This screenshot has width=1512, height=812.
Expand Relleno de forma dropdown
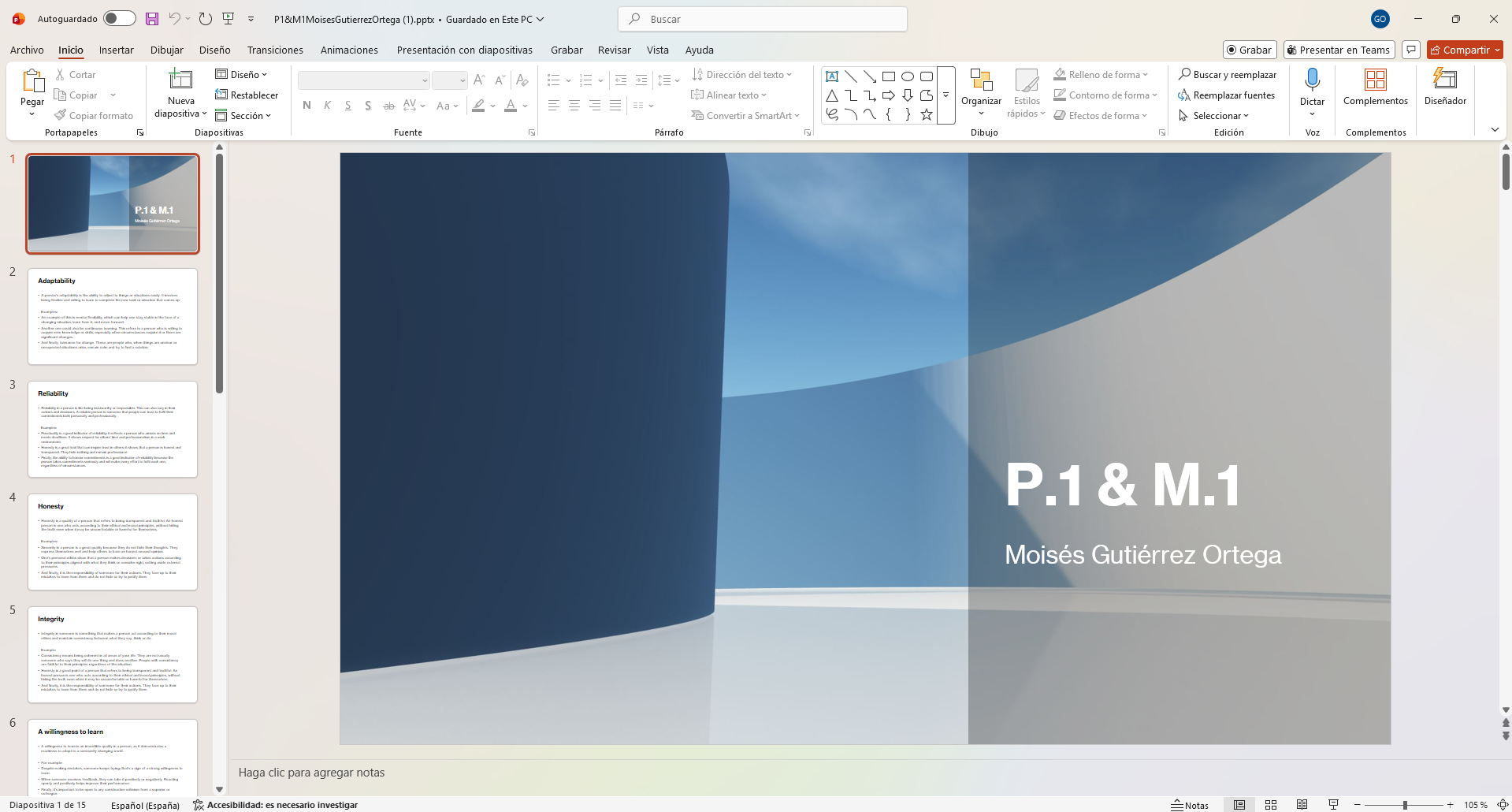(1145, 74)
